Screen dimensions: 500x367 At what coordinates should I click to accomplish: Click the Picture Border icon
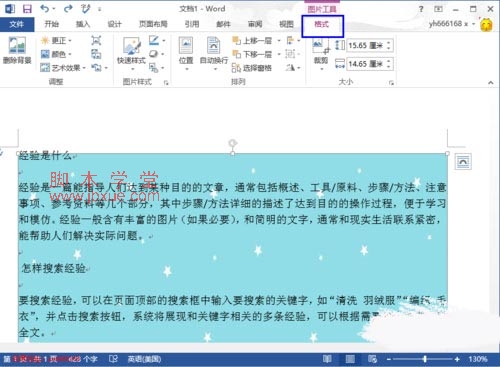(154, 40)
